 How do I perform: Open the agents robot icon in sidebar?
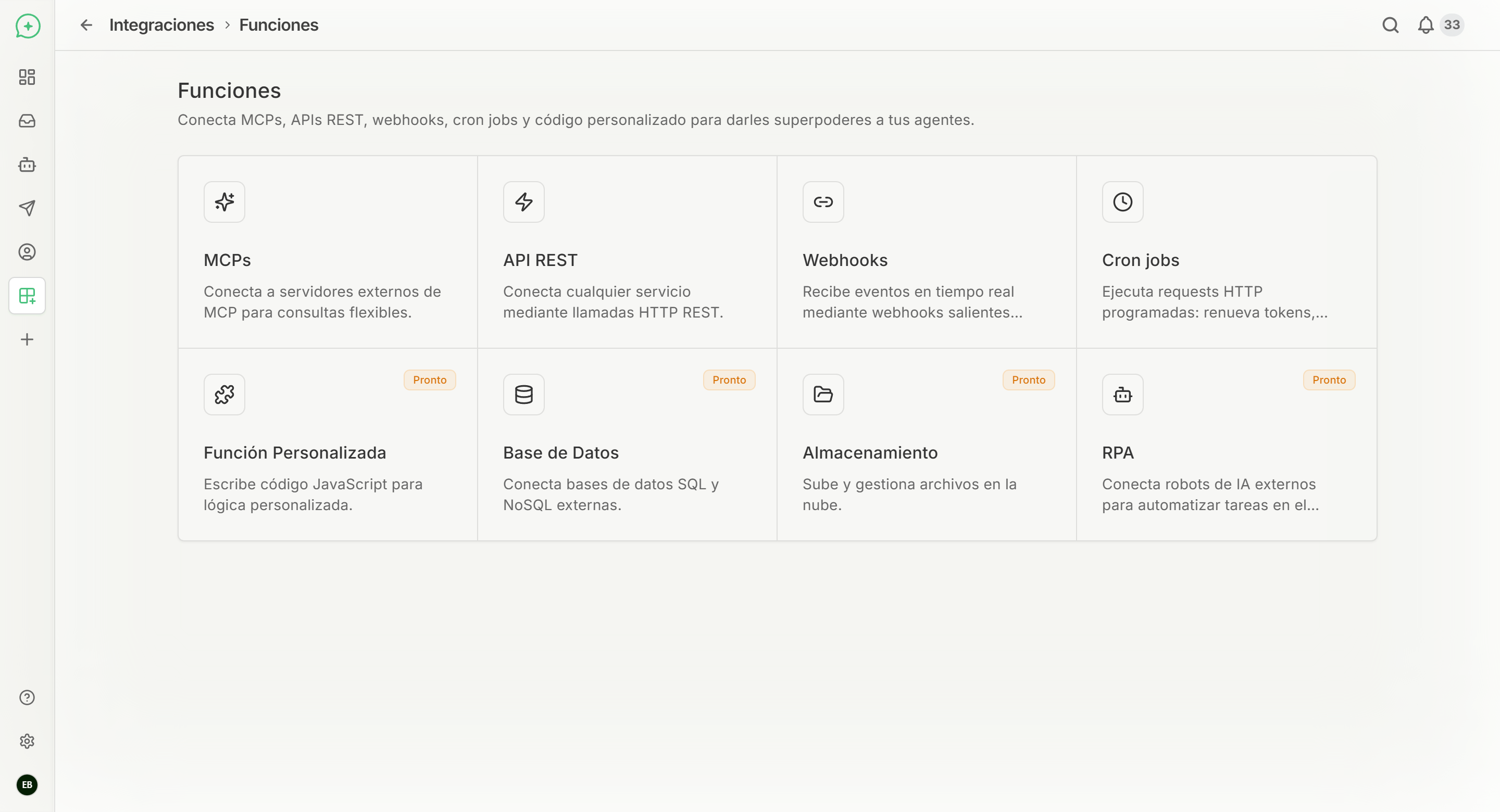pyautogui.click(x=27, y=164)
